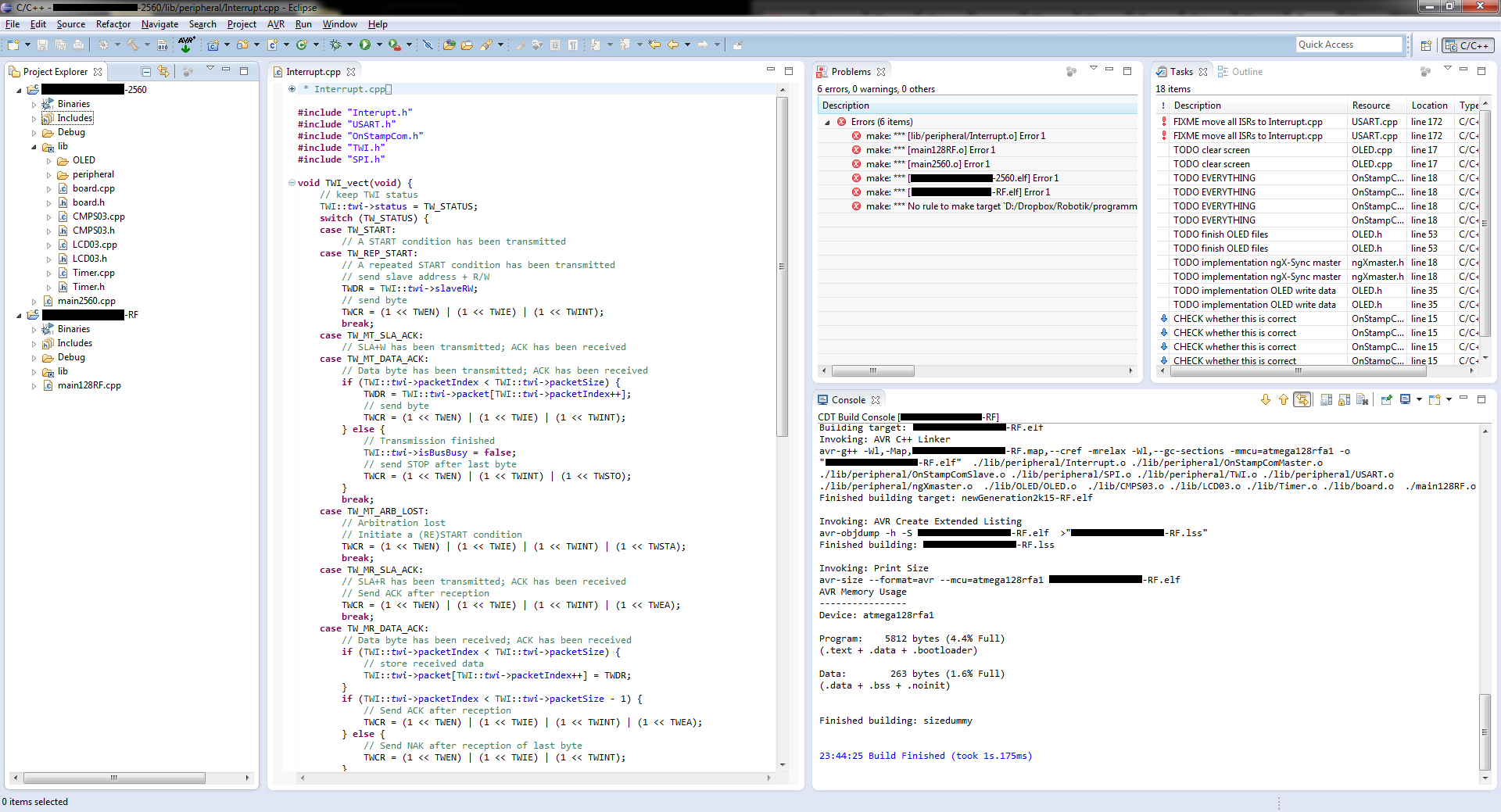Expand the OLED folder in project tree
Image resolution: width=1501 pixels, height=812 pixels.
coord(48,161)
